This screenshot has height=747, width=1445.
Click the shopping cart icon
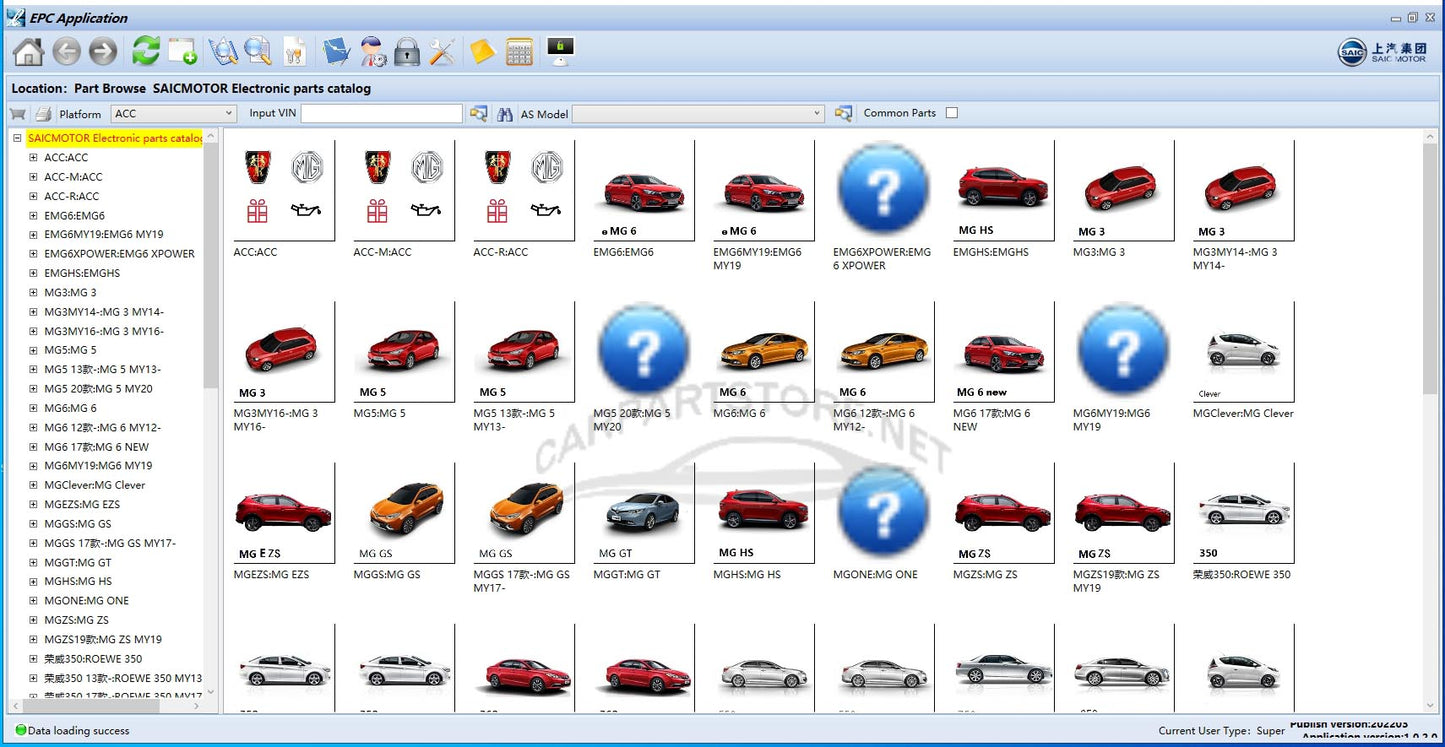pyautogui.click(x=18, y=114)
